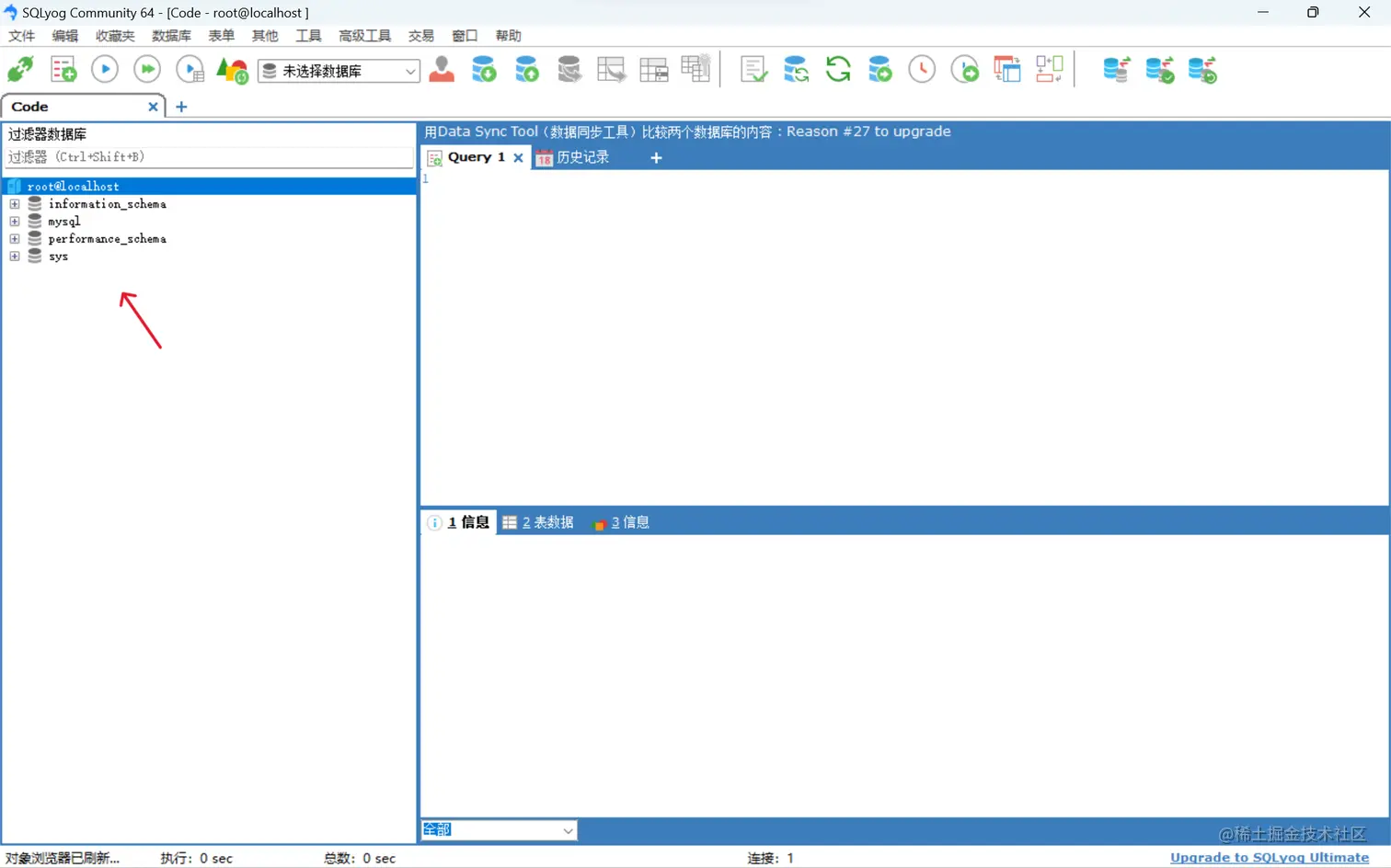
Task: Run the single-arrow execute query button
Action: coord(105,70)
